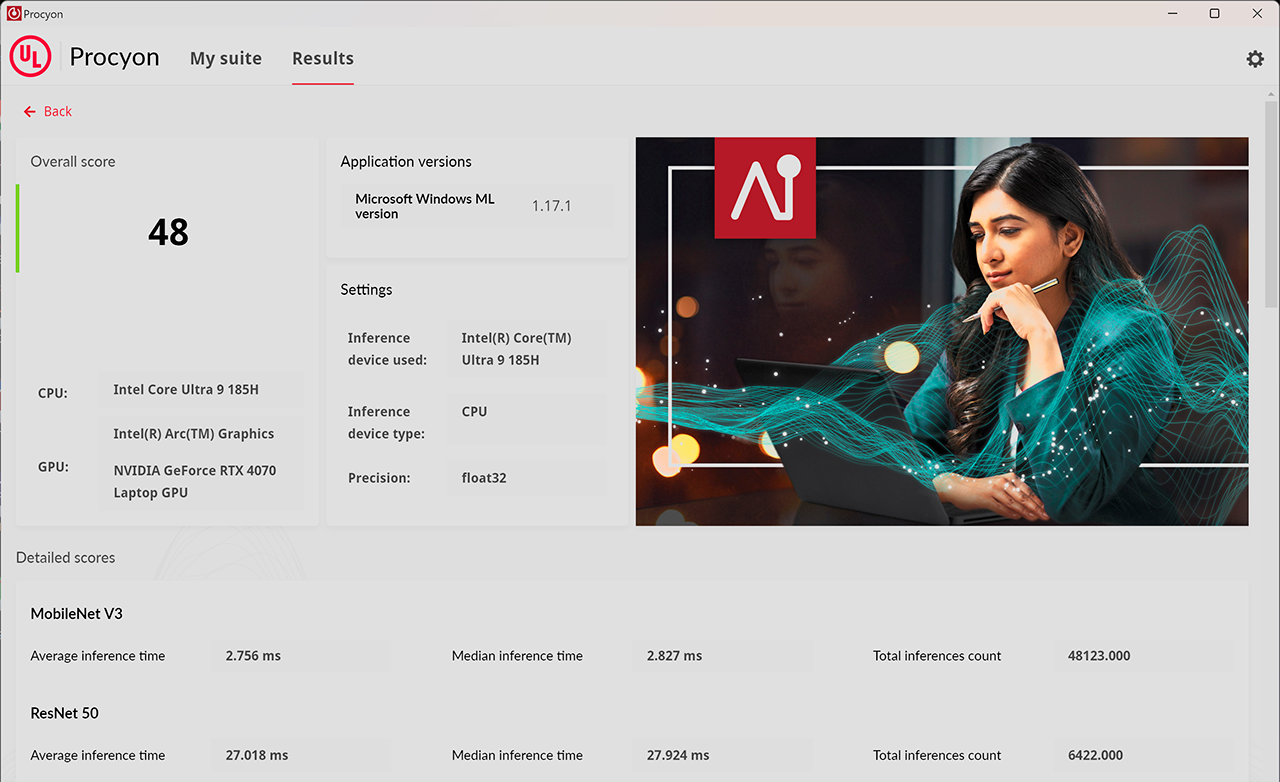Screen dimensions: 1280x782
Task: Click the Microsoft Windows ML version label
Action: [425, 206]
